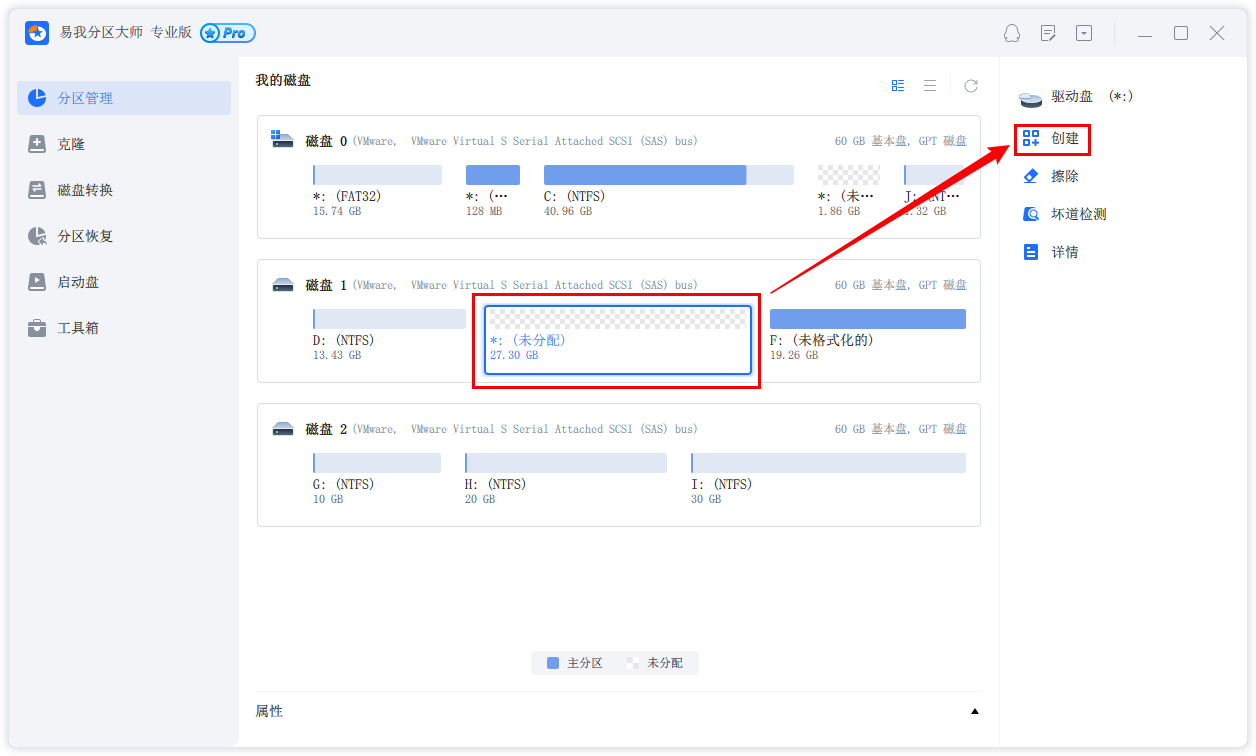Open the feedback/notes icon in title bar

1048,33
